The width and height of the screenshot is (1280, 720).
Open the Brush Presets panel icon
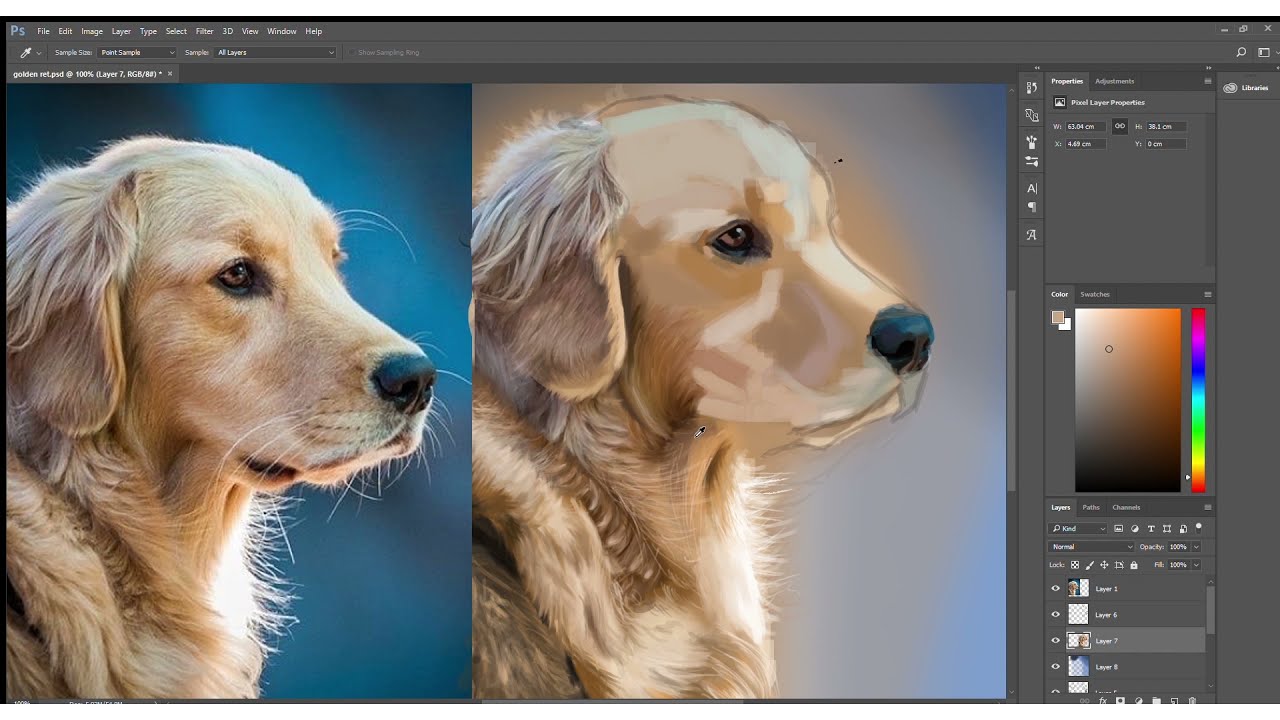1032,142
